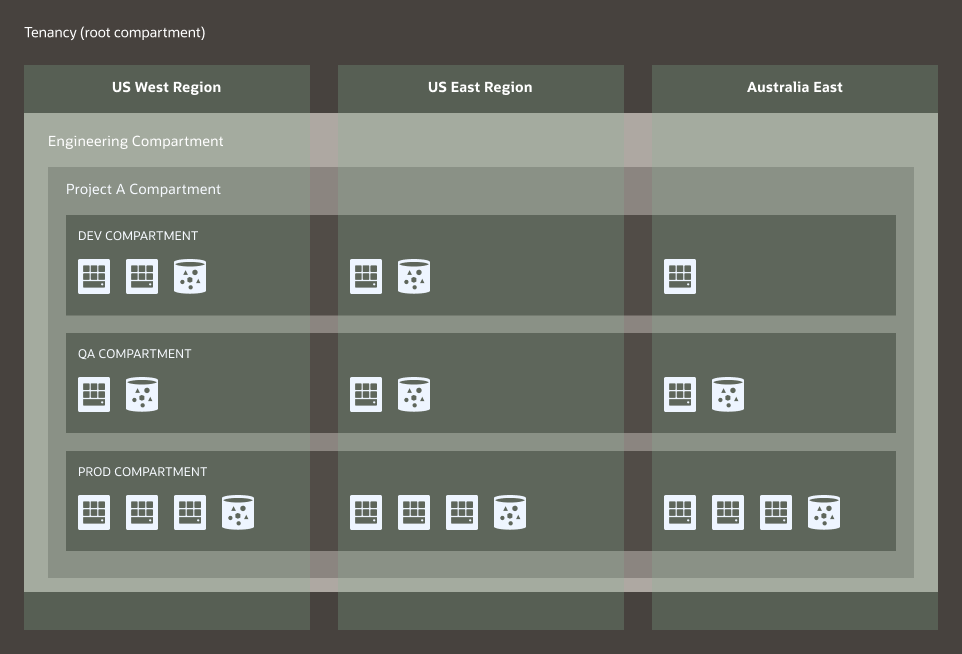Click the Tenancy (root compartment) title
The image size is (962, 654).
click(x=115, y=33)
